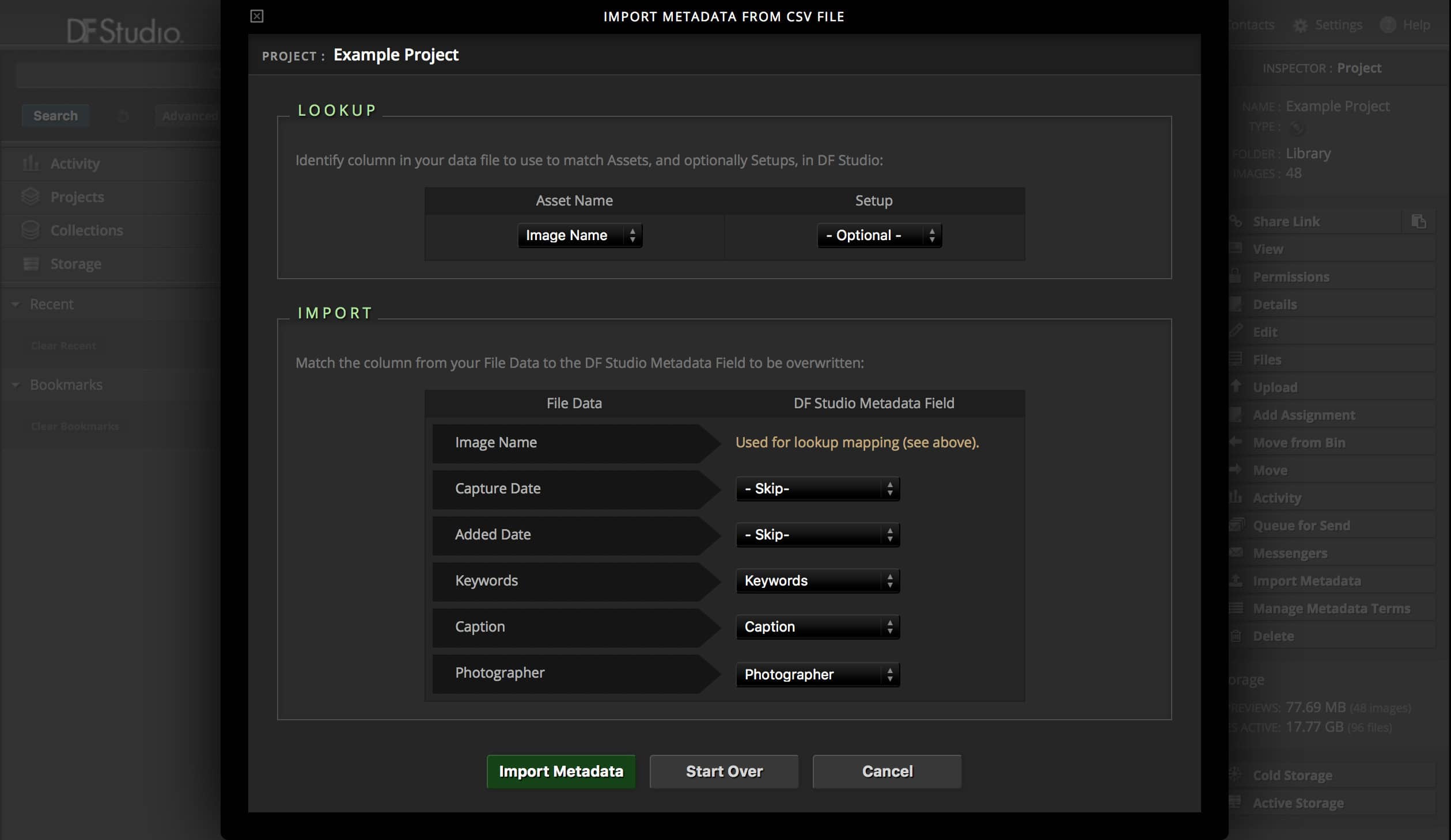Collapse the Recent section triangle

[x=16, y=304]
